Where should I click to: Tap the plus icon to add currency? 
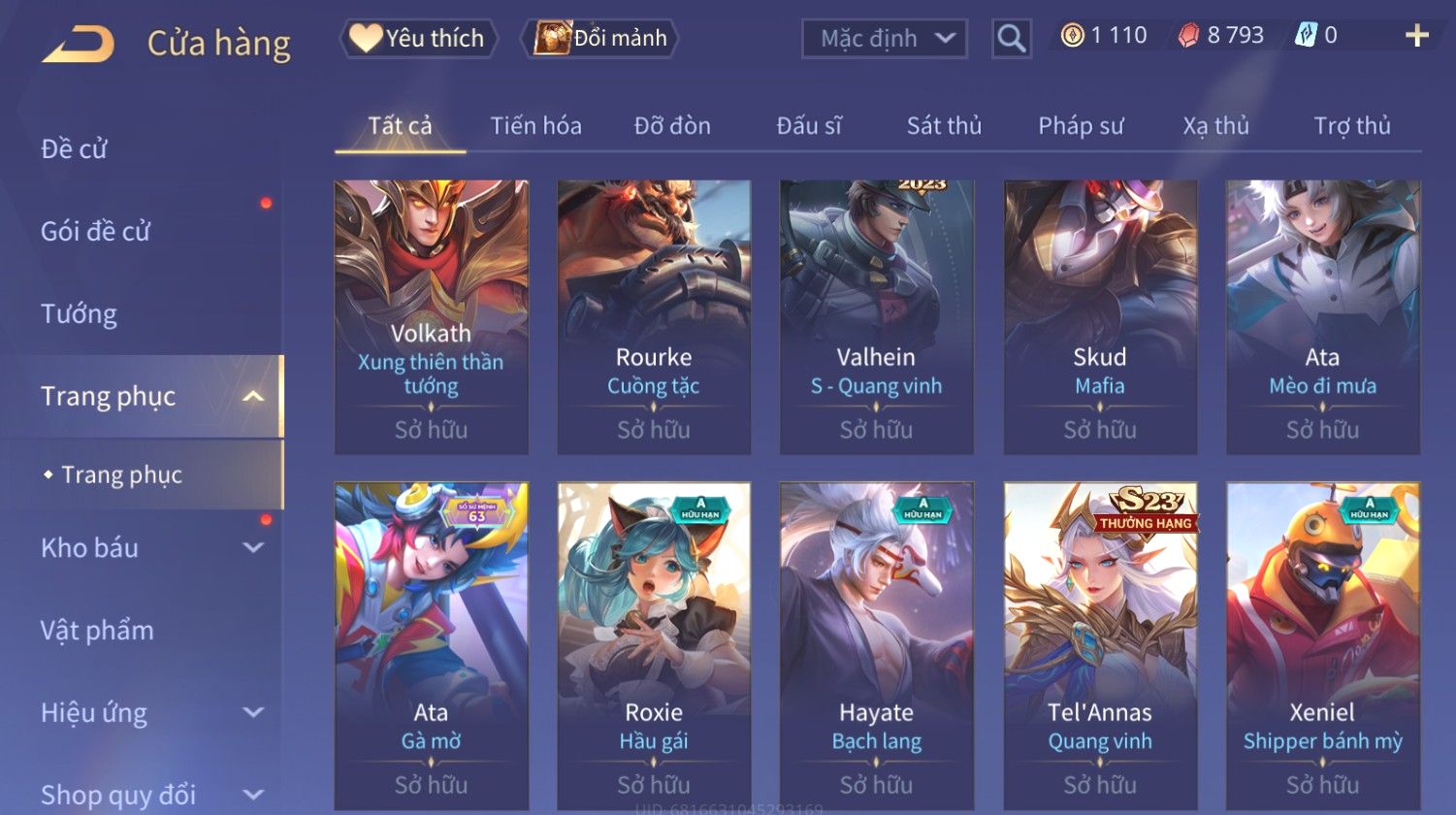click(x=1417, y=36)
